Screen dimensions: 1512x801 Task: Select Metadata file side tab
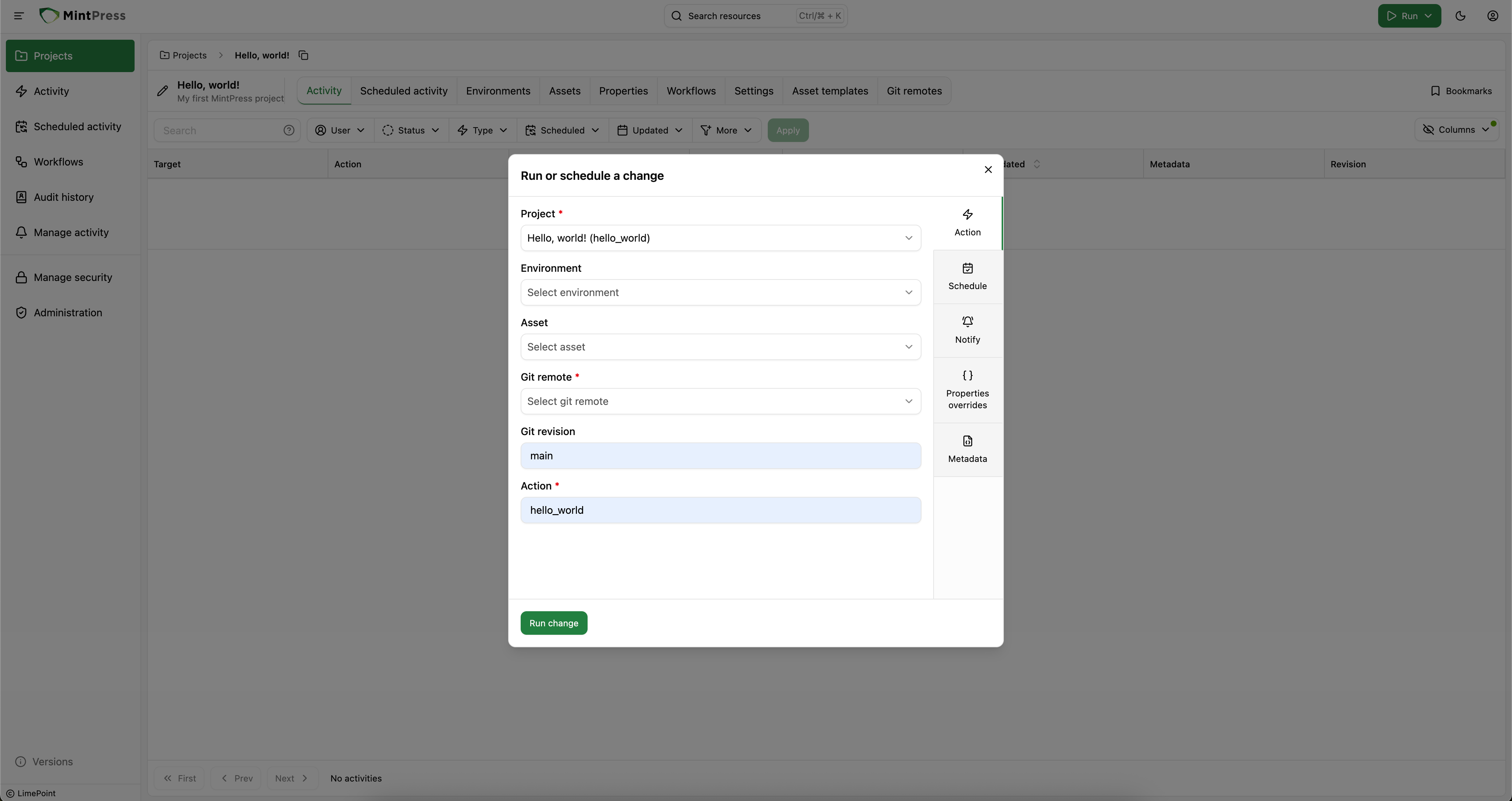point(967,450)
